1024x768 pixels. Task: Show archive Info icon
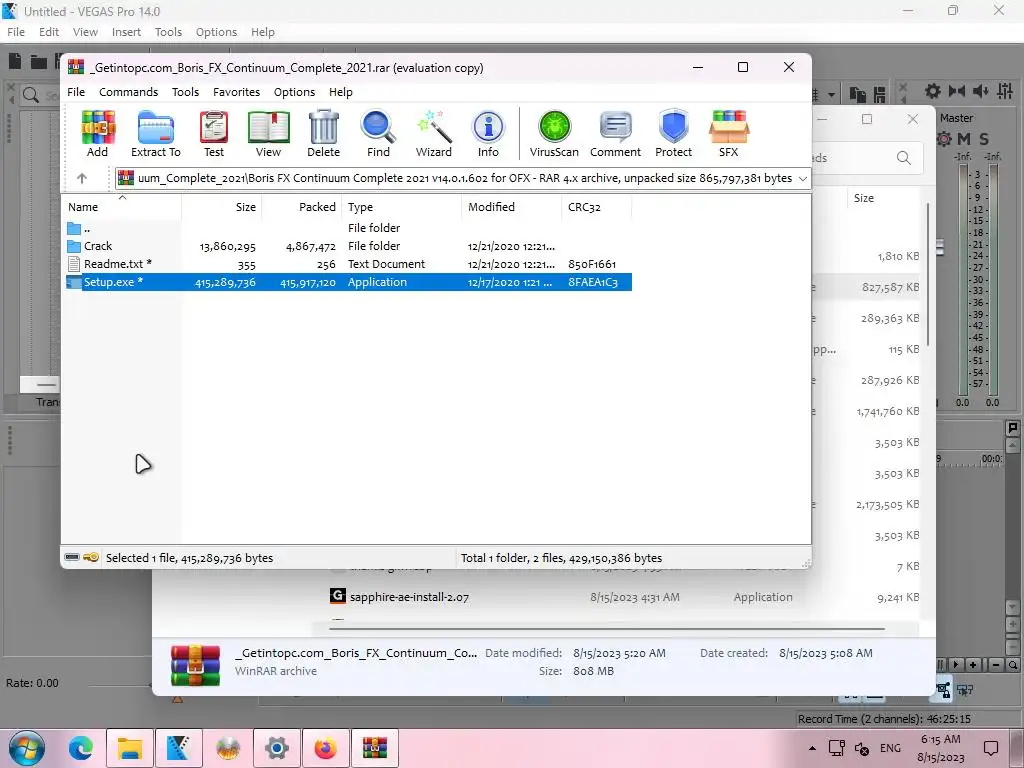click(488, 134)
